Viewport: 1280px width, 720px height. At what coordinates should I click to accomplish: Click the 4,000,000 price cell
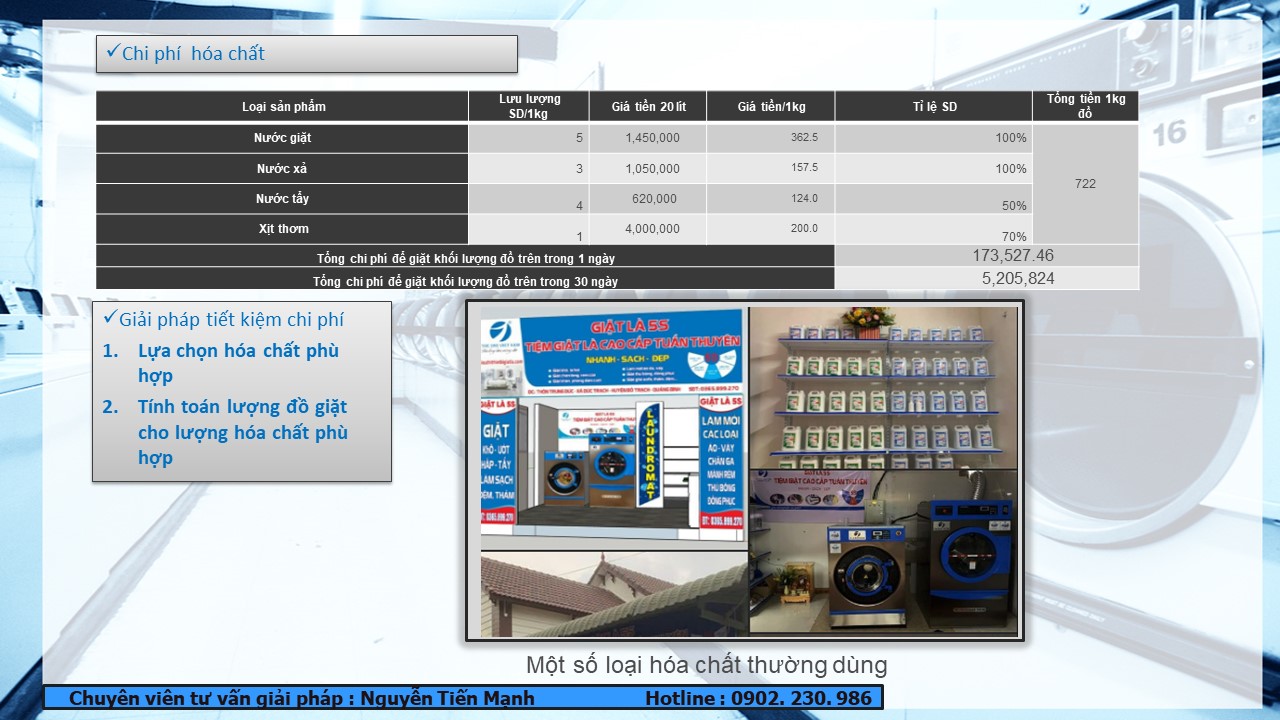coord(648,229)
